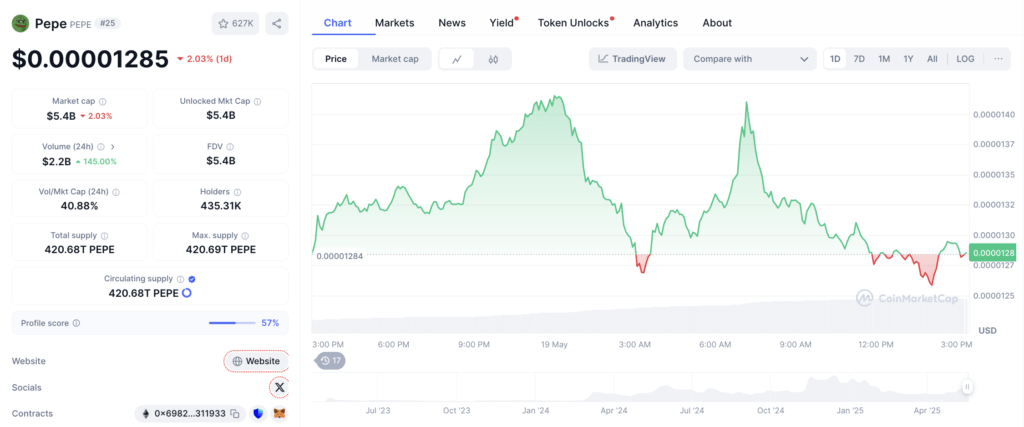Click the blue shield security icon

tap(259, 413)
